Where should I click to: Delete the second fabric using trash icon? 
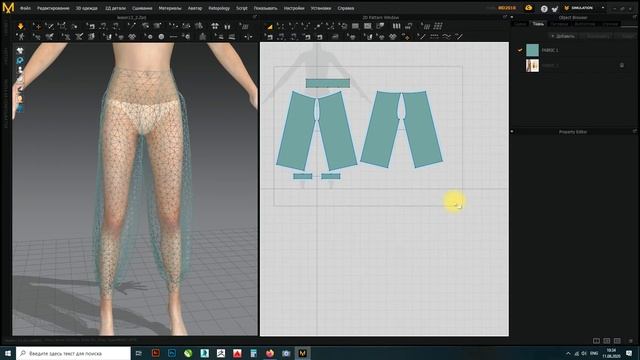click(622, 65)
